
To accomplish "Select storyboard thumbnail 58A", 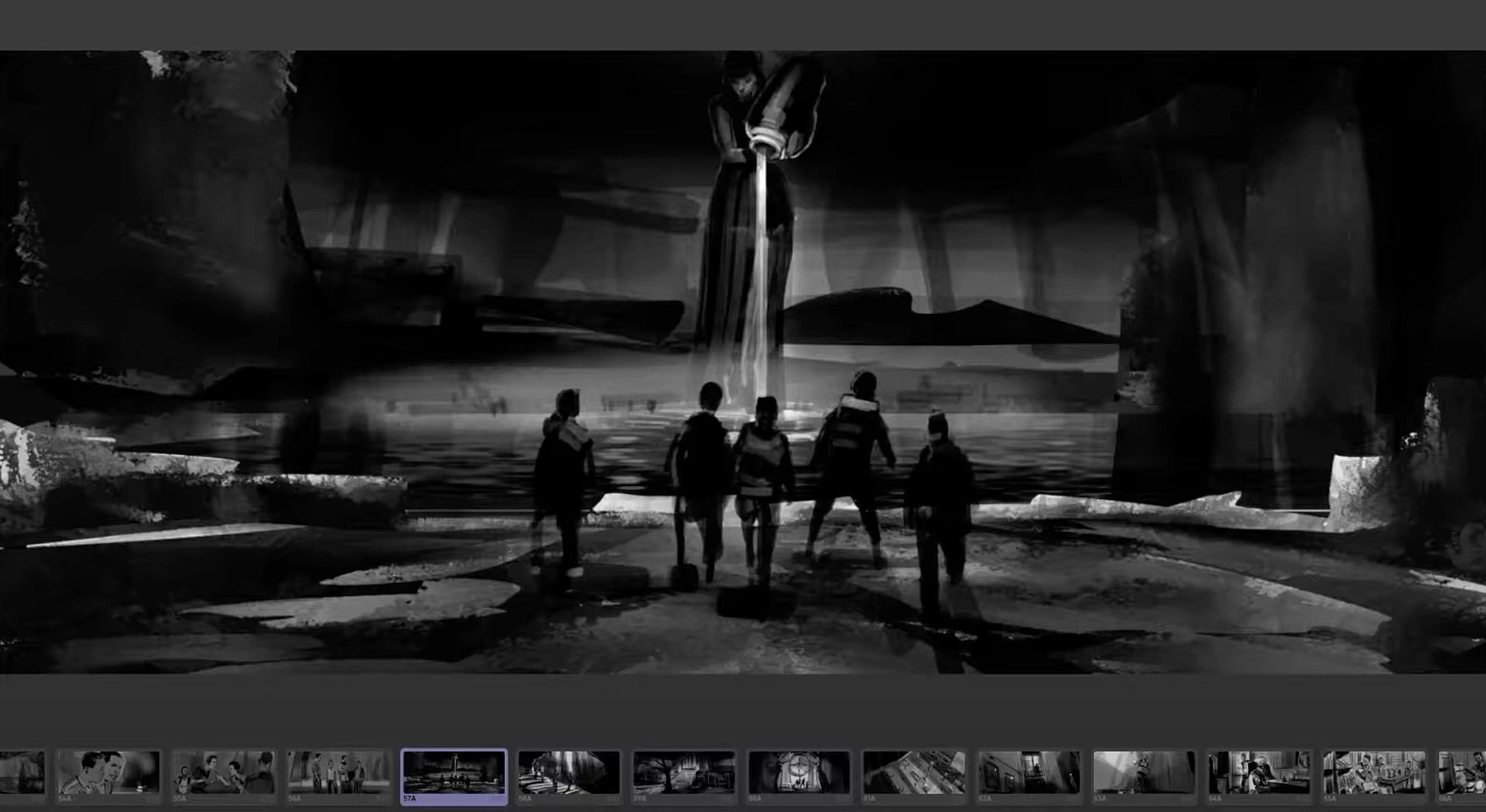I will pyautogui.click(x=569, y=776).
